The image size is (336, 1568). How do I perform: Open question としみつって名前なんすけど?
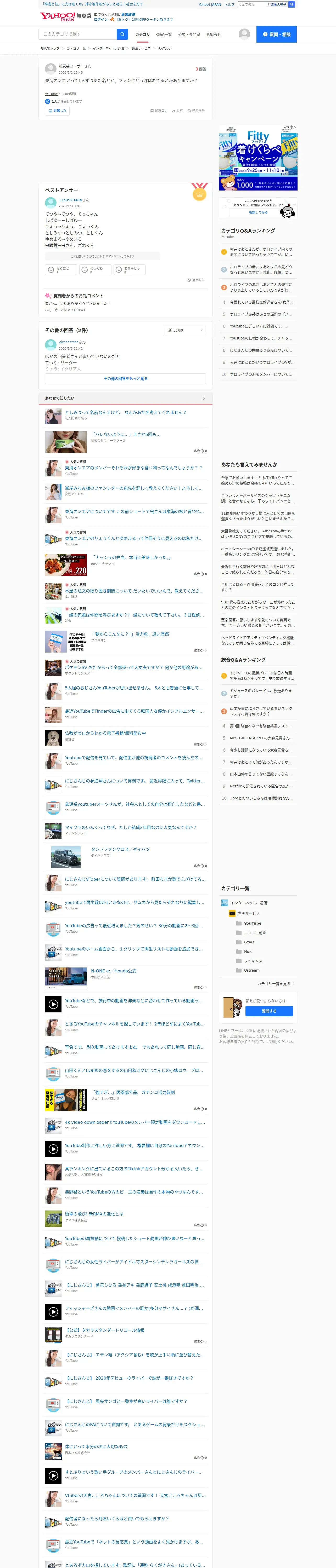[126, 412]
